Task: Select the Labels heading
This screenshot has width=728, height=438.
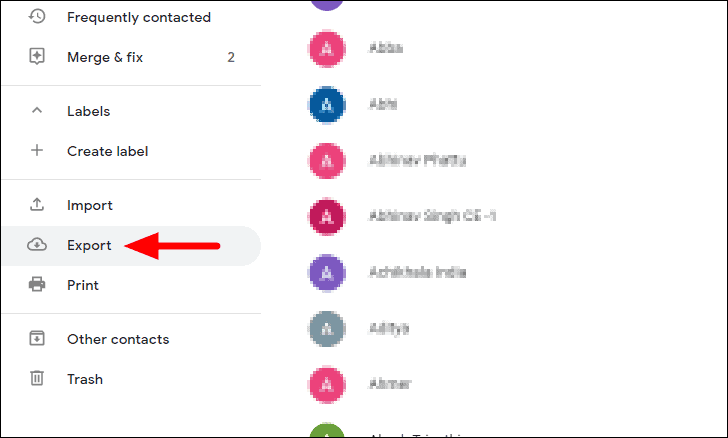Action: coord(89,111)
